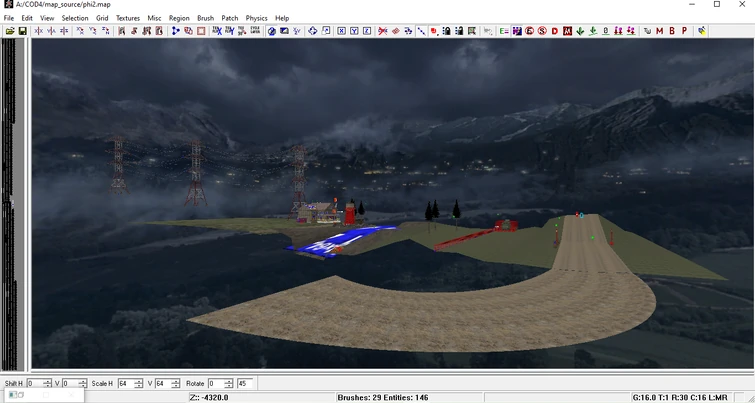Viewport: 755px width, 403px height.
Task: Click the red circled S icon
Action: coord(542,31)
